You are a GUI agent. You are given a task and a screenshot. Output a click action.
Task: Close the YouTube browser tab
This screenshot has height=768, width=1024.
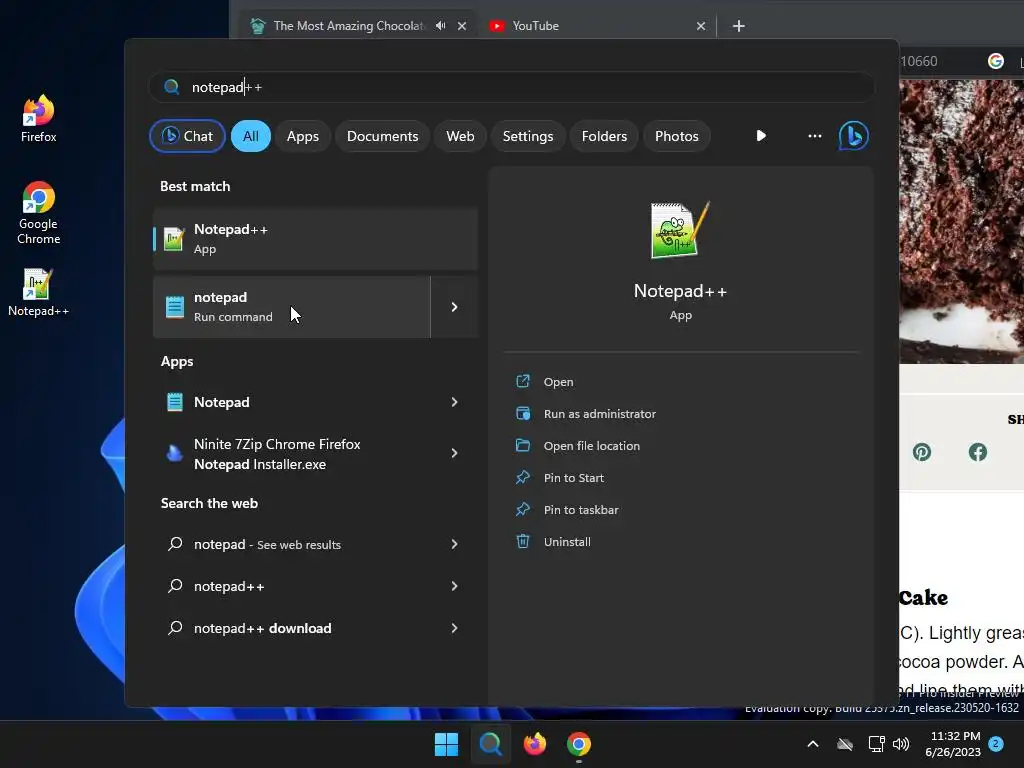[701, 26]
